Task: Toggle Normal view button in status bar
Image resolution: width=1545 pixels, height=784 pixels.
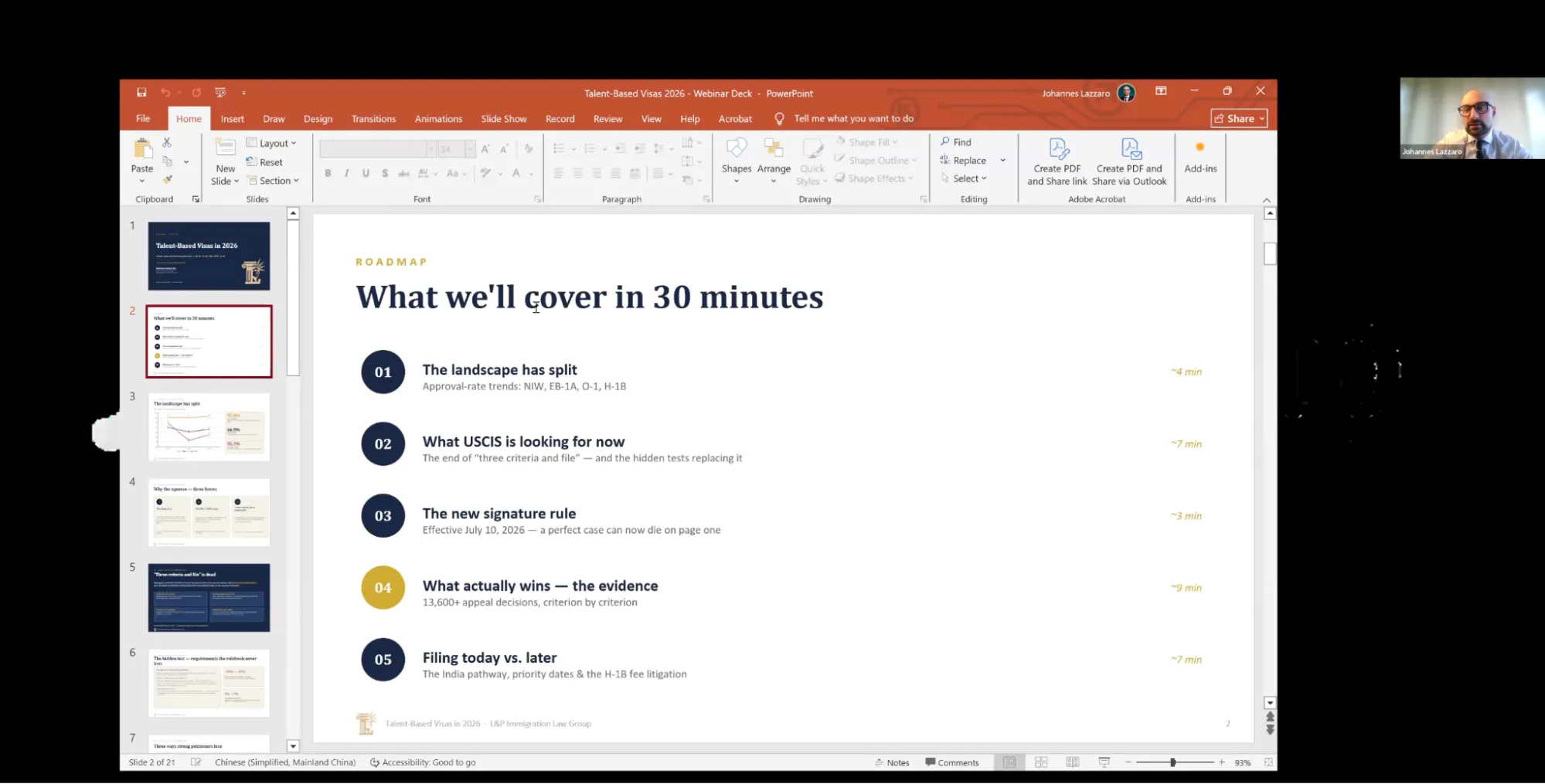Action: pyautogui.click(x=1009, y=762)
